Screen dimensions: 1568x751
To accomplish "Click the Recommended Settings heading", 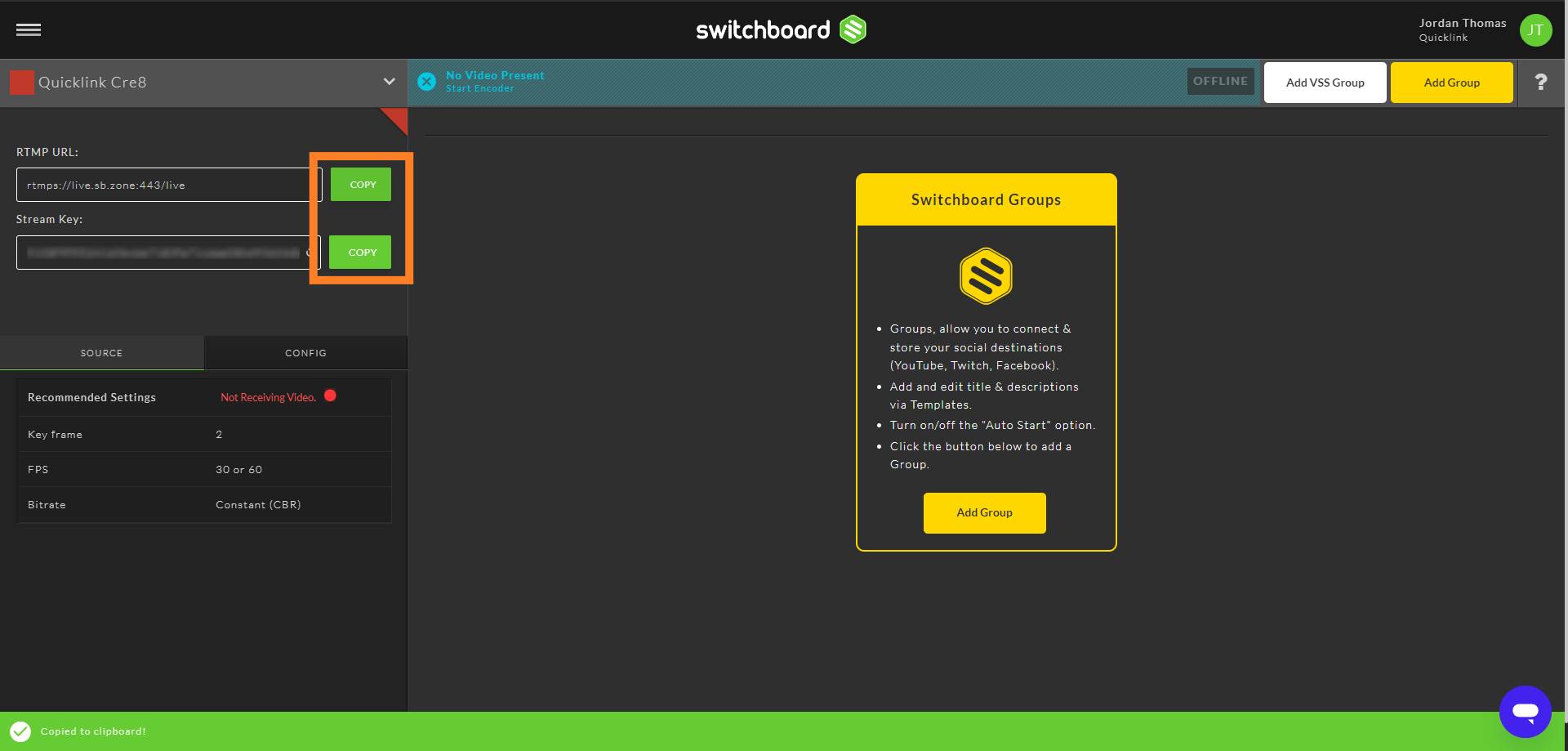I will click(91, 398).
